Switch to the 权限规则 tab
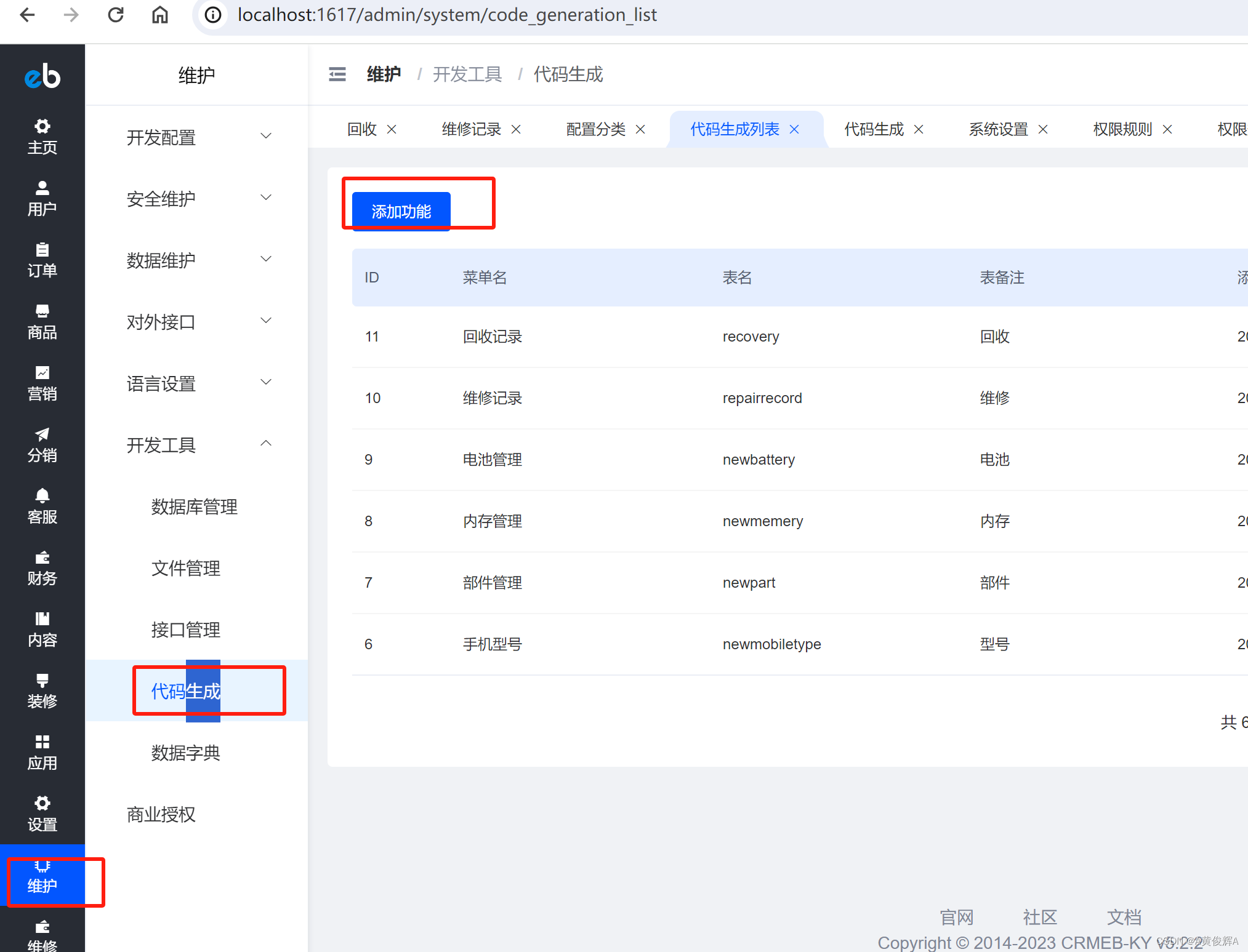Image resolution: width=1248 pixels, height=952 pixels. click(1123, 129)
